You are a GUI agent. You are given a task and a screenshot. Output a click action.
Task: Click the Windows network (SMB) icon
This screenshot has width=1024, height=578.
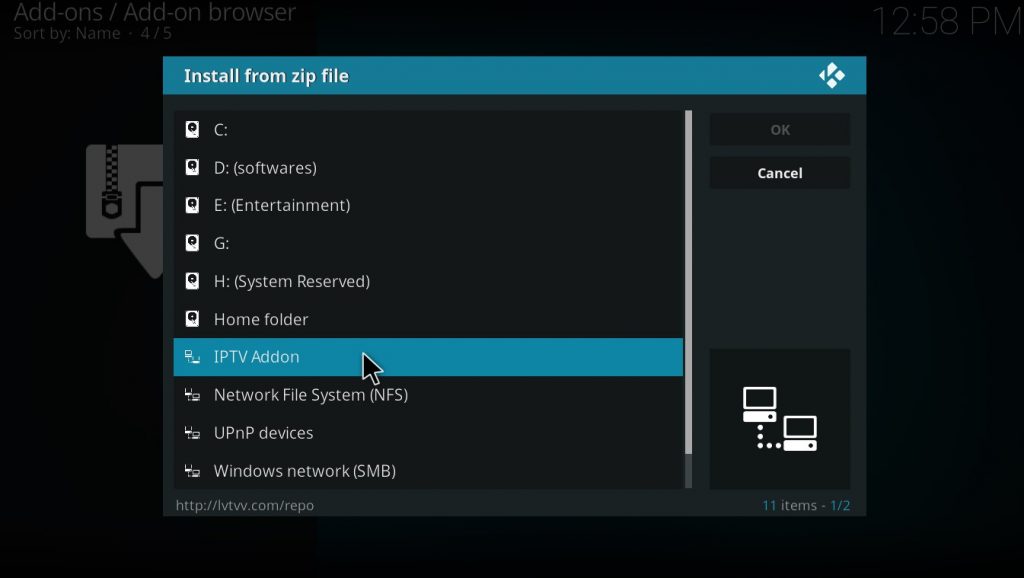(192, 470)
